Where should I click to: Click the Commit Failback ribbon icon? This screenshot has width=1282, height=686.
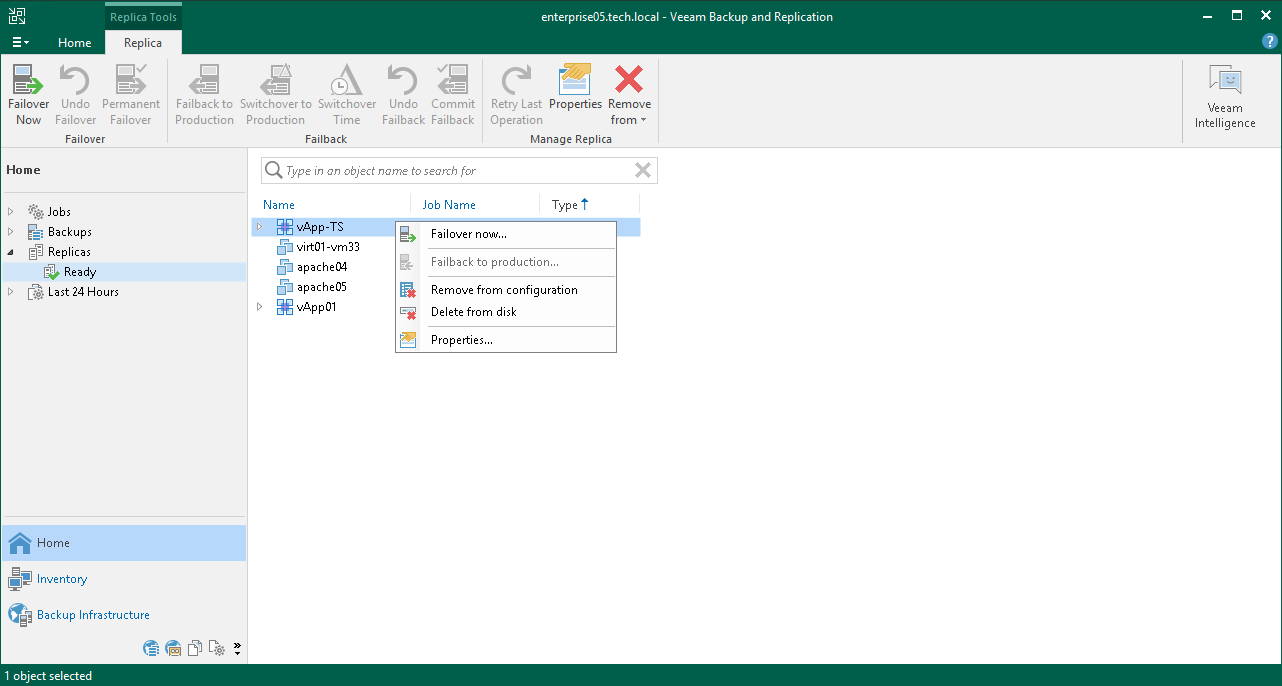point(453,96)
